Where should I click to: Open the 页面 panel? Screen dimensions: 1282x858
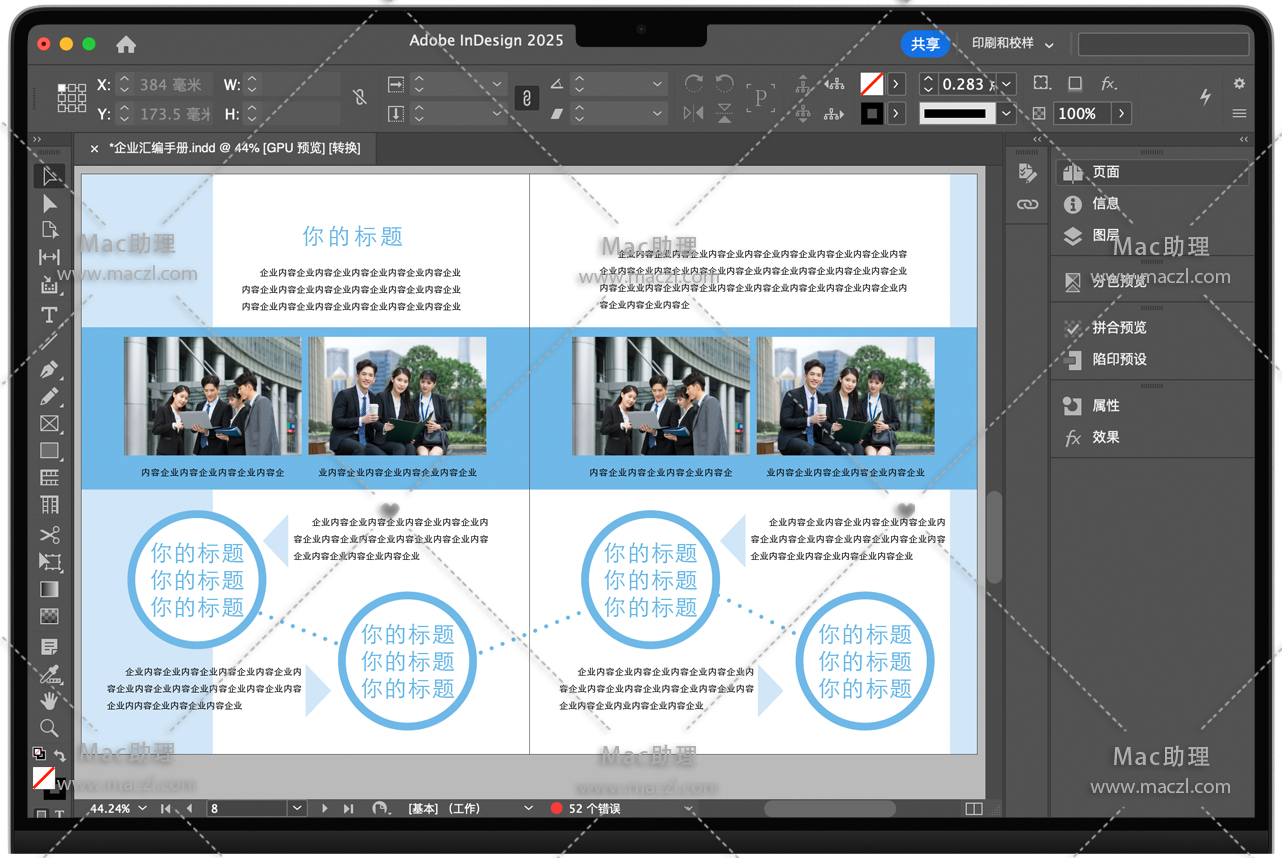pos(1105,172)
